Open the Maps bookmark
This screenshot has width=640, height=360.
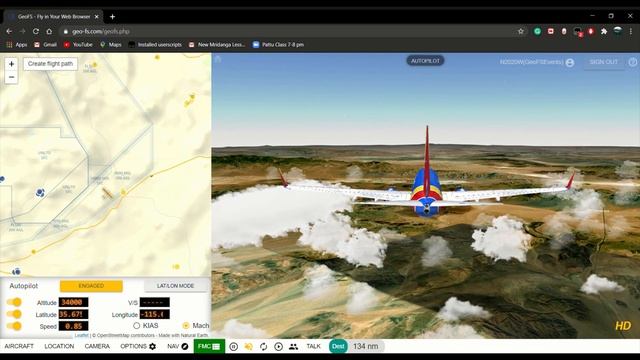pyautogui.click(x=111, y=44)
